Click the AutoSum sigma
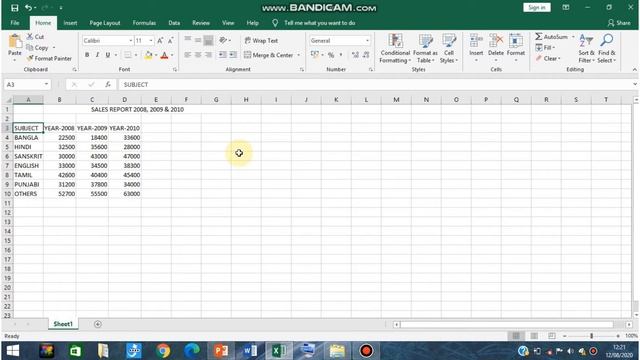Screen dimensions: 640x360 pos(539,37)
